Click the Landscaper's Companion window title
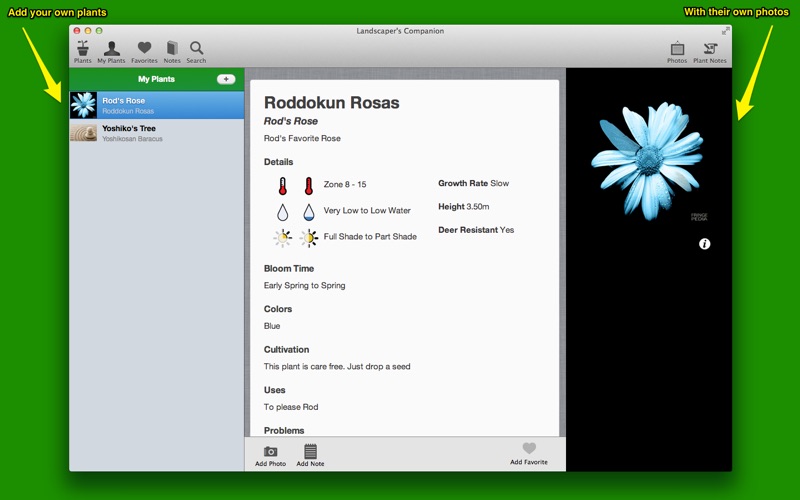This screenshot has height=500, width=800. tap(400, 31)
